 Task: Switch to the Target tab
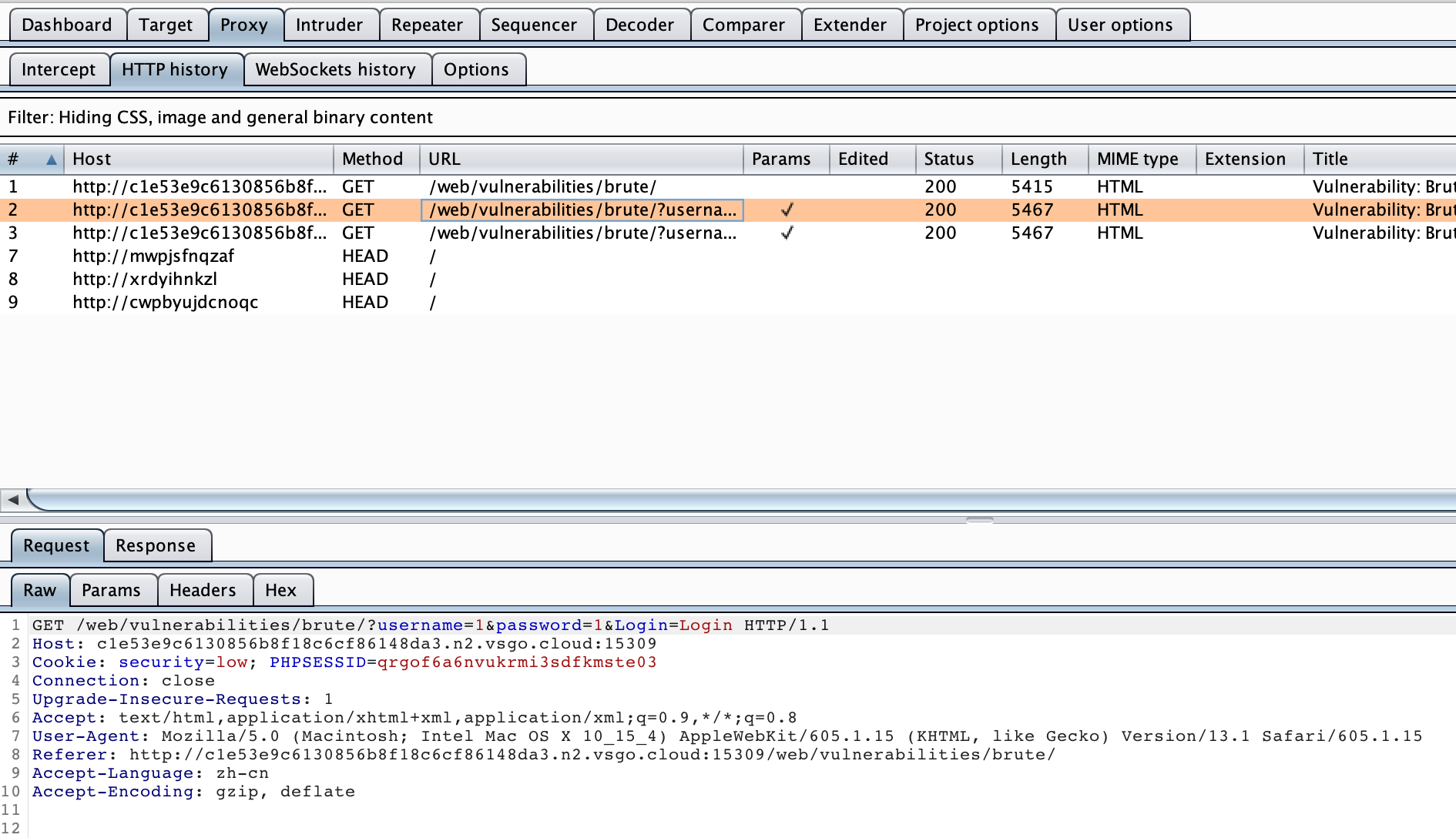pos(166,25)
